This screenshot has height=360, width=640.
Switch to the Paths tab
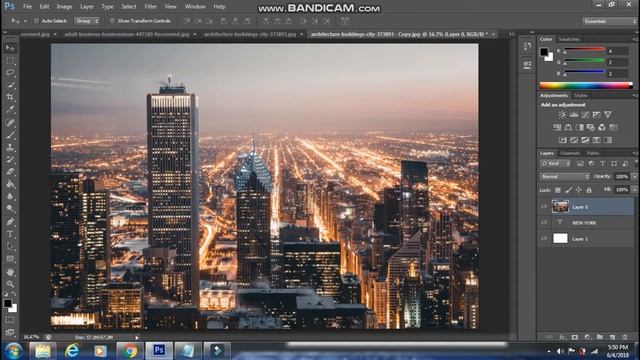point(593,153)
